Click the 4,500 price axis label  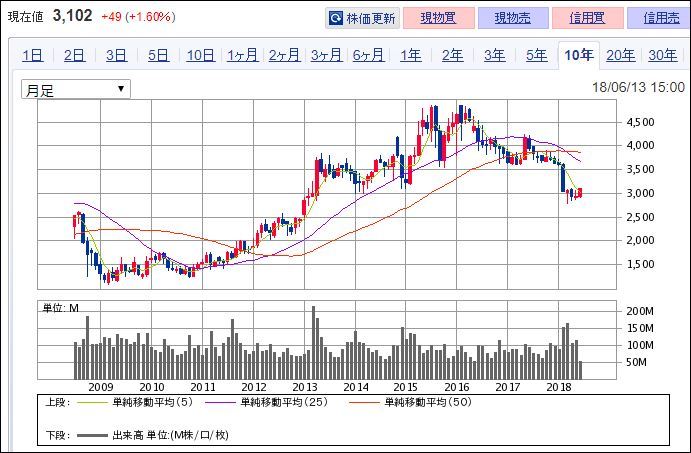[x=640, y=123]
